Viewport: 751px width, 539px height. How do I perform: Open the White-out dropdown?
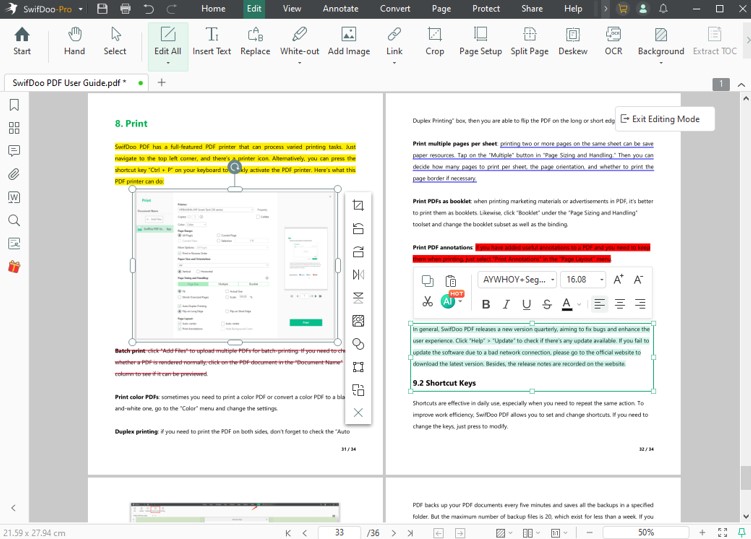pos(299,63)
